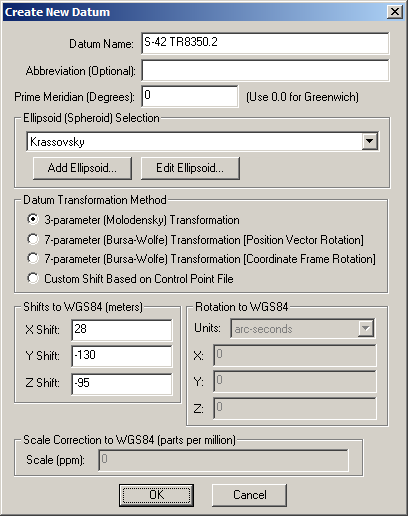408x516 pixels.
Task: Click the Cancel button
Action: (249, 495)
